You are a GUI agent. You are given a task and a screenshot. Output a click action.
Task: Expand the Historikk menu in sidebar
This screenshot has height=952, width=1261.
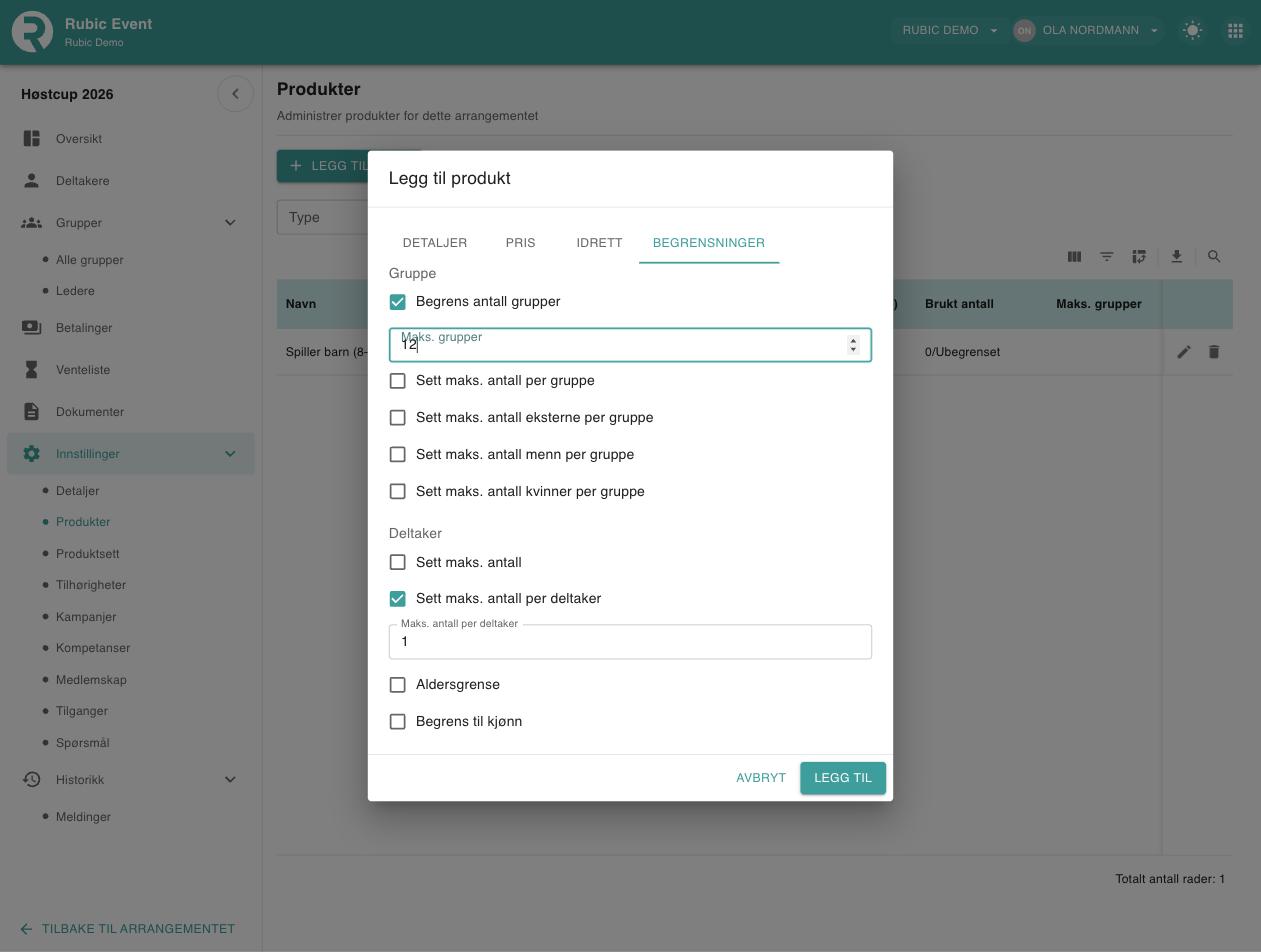tap(230, 780)
